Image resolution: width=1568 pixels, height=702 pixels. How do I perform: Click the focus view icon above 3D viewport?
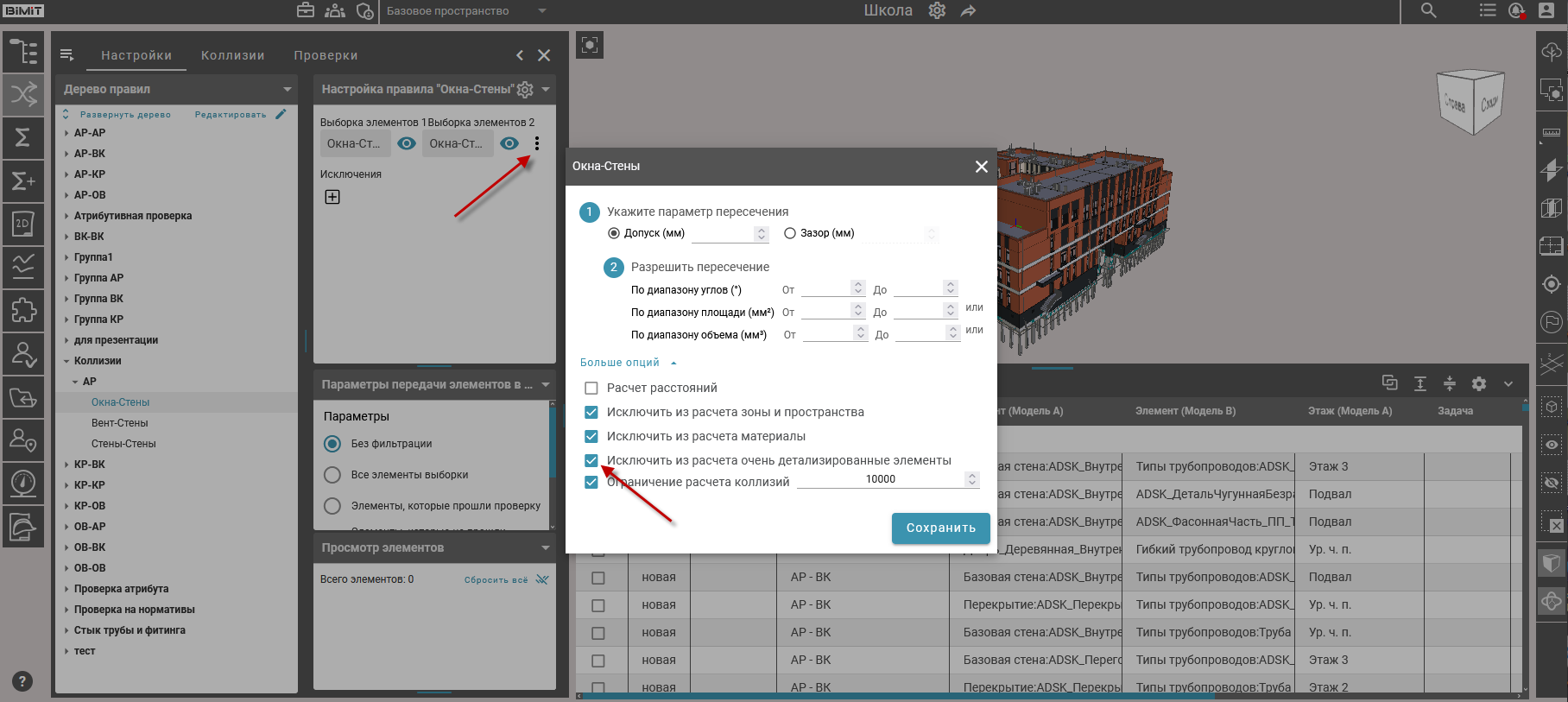pos(590,45)
